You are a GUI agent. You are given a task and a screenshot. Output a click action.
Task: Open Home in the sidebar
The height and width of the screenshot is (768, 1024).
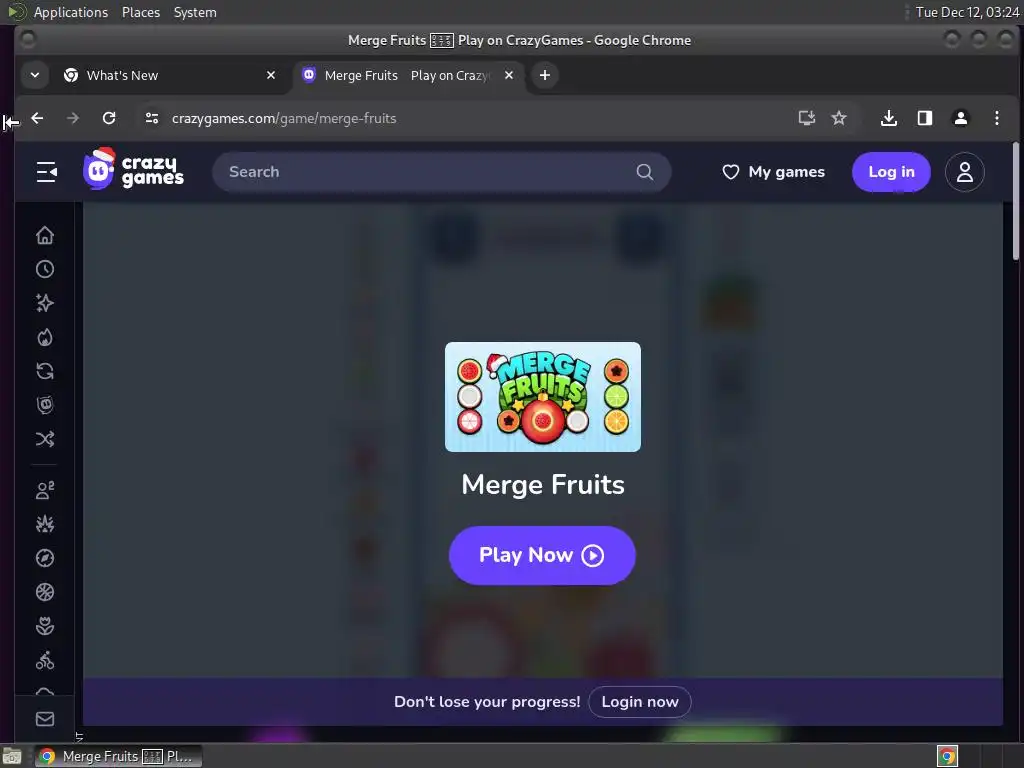(x=44, y=235)
